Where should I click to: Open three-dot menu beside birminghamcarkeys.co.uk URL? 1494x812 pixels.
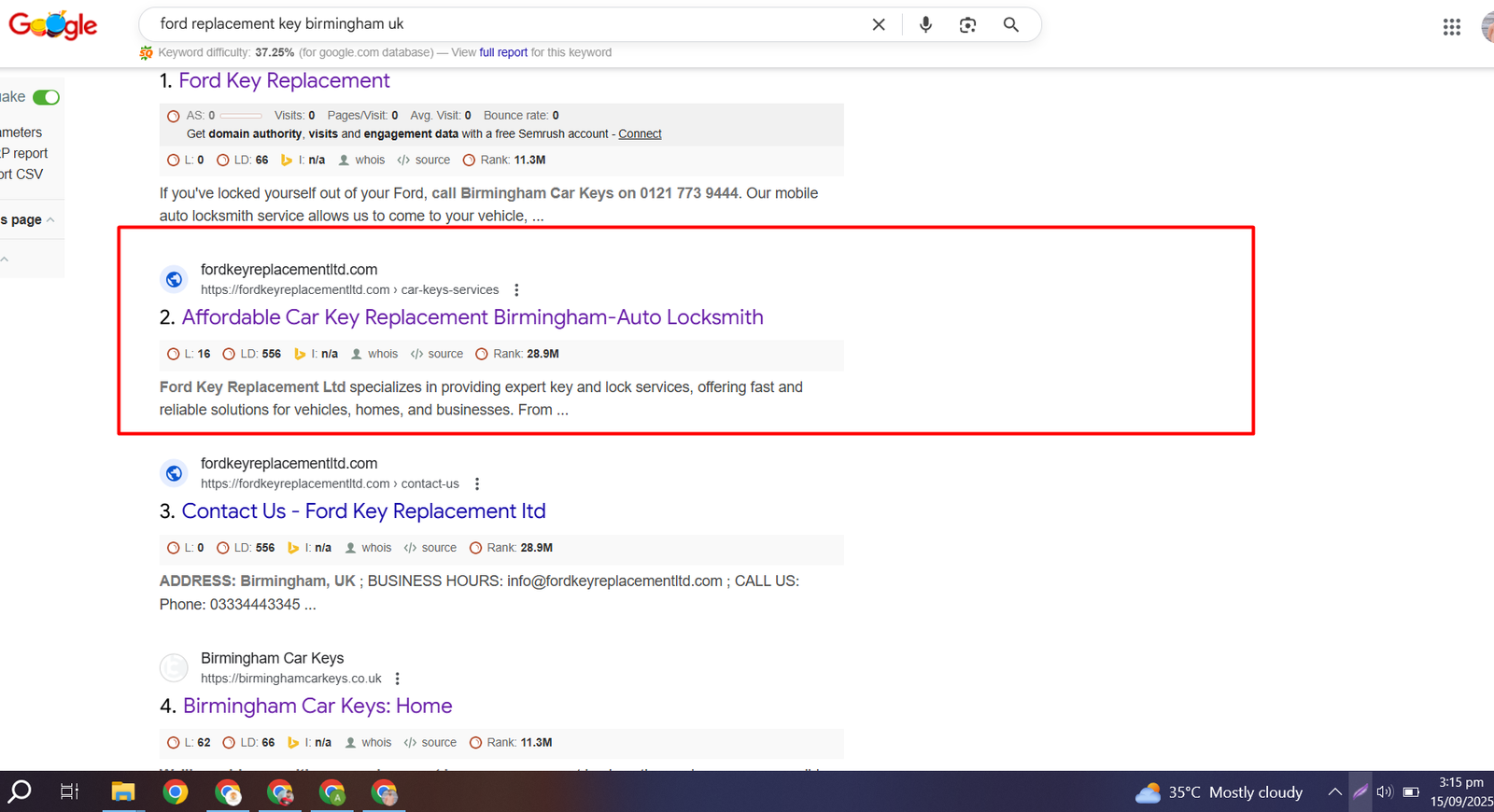pyautogui.click(x=398, y=679)
